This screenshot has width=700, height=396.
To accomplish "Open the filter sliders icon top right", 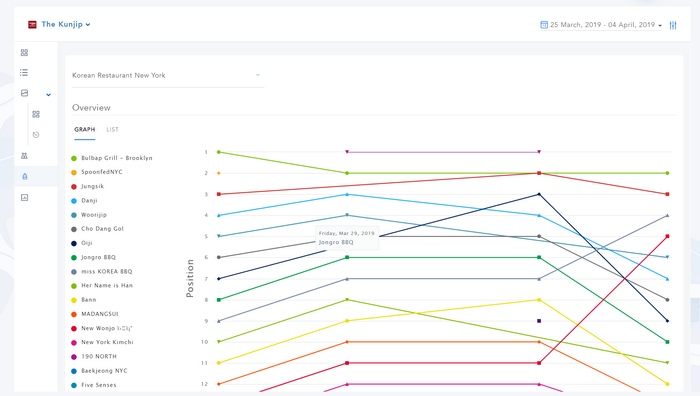I will [x=673, y=25].
